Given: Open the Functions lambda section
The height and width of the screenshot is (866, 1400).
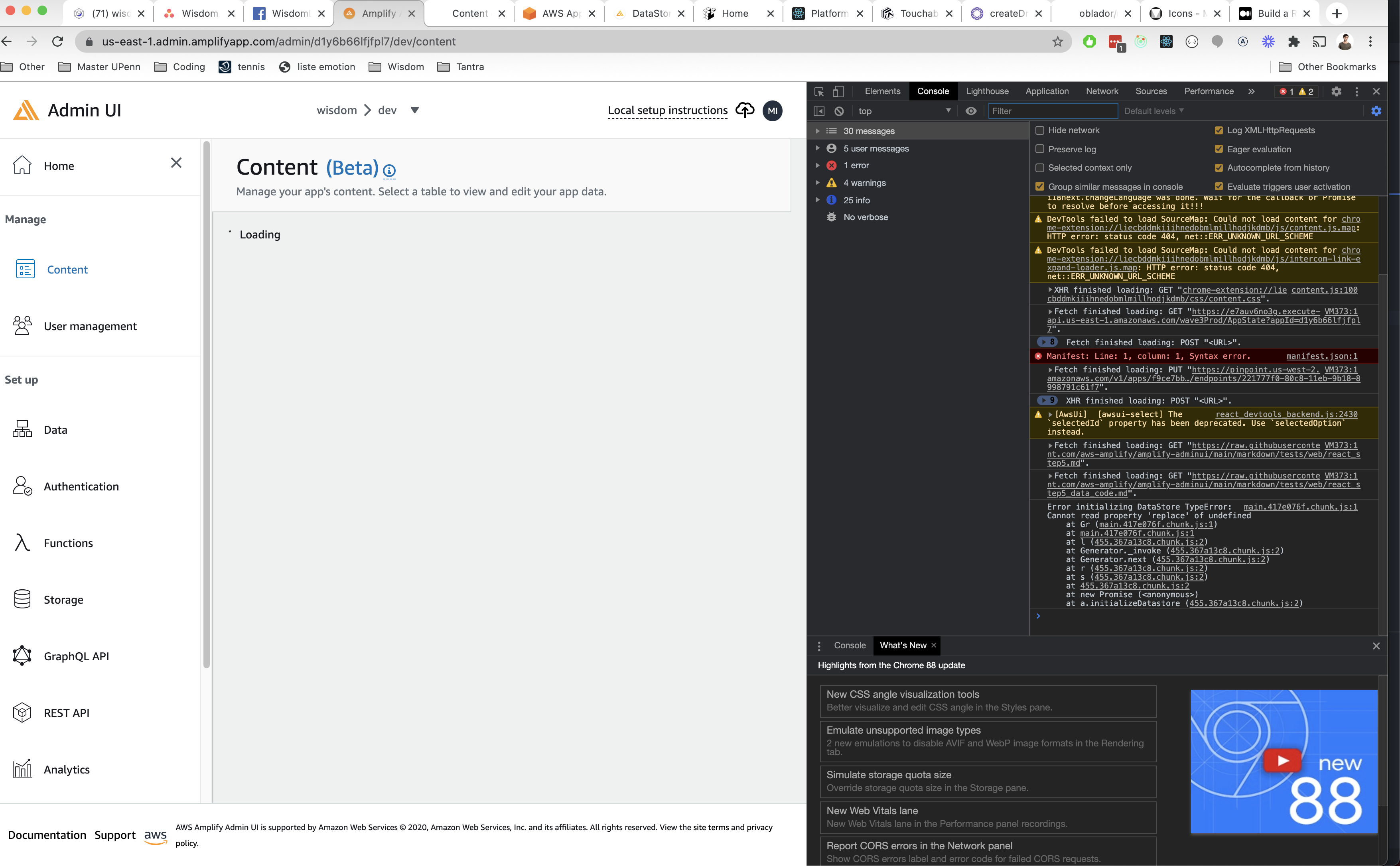Looking at the screenshot, I should [x=68, y=542].
